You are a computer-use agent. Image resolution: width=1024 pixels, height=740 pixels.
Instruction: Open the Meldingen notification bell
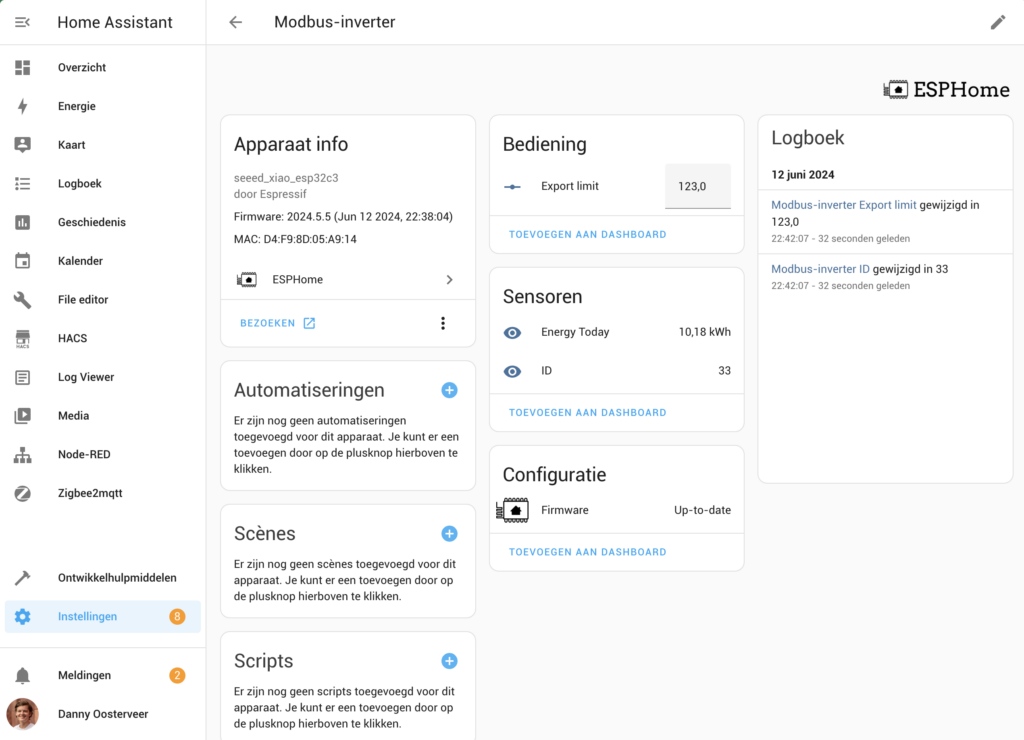[22, 676]
